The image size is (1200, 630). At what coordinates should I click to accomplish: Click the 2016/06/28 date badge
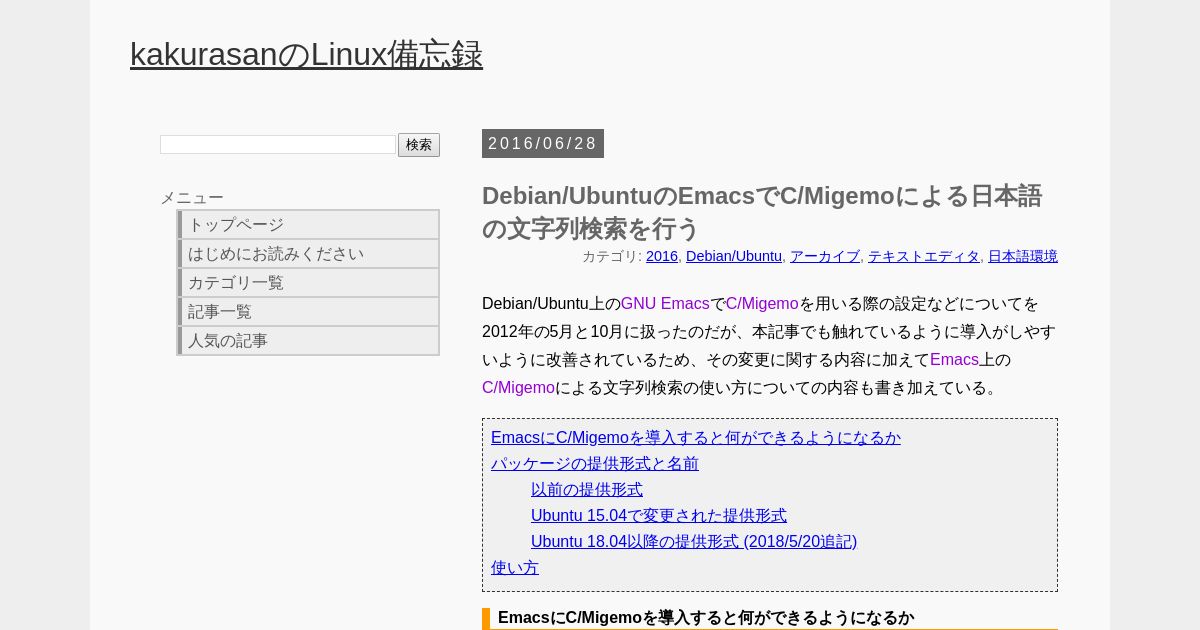pyautogui.click(x=543, y=143)
